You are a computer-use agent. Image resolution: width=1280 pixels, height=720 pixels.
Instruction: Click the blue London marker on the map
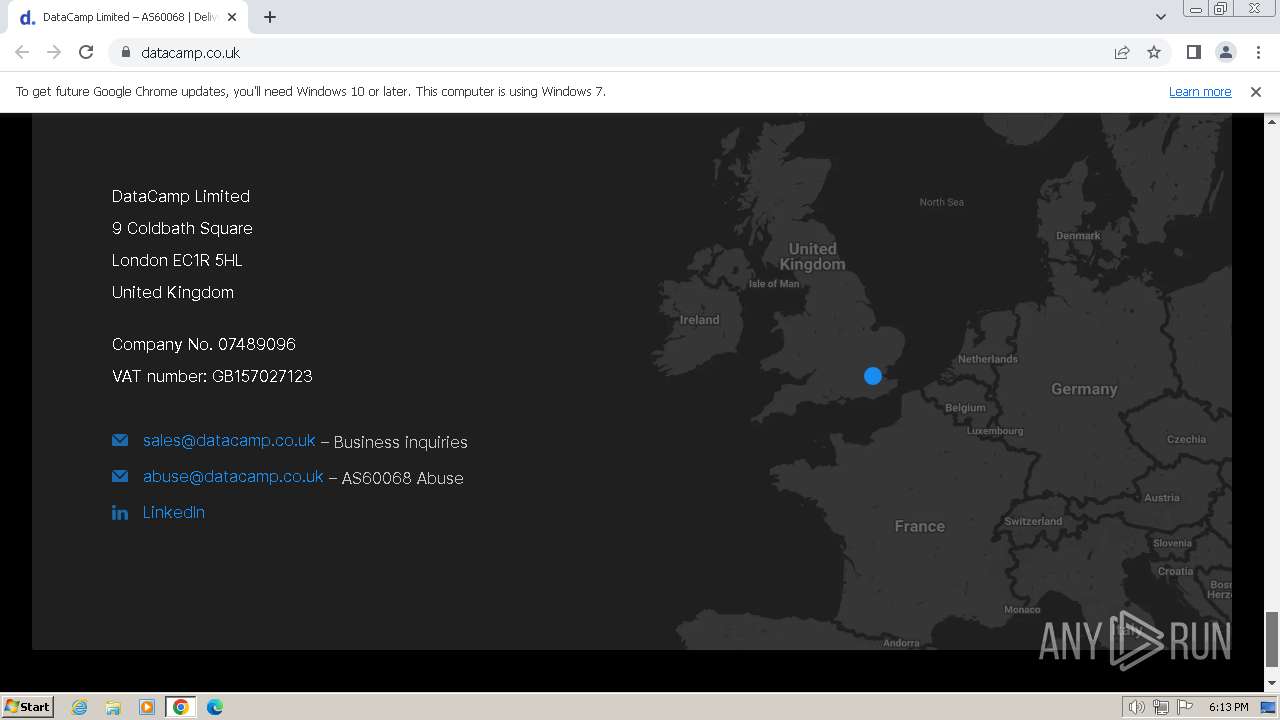coord(873,376)
